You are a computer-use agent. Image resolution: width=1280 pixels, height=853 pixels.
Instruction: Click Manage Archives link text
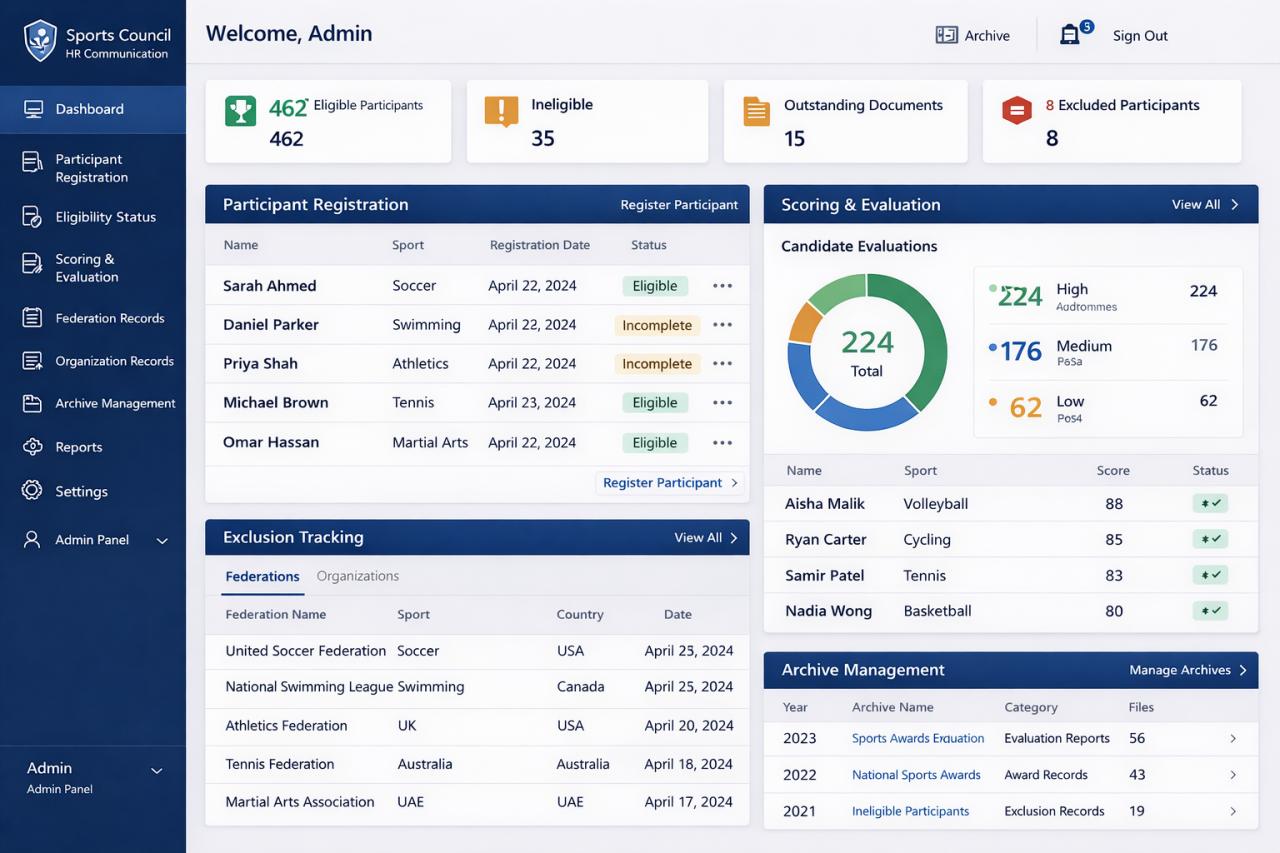point(1180,671)
